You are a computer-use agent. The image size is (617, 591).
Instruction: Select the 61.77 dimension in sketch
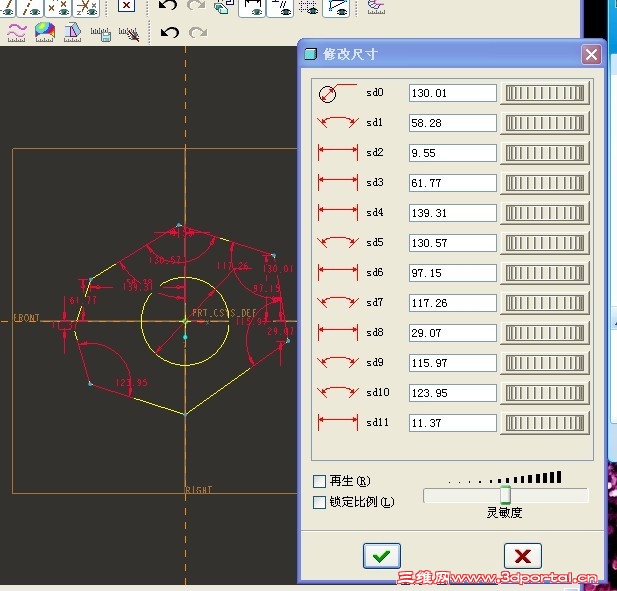pos(83,301)
